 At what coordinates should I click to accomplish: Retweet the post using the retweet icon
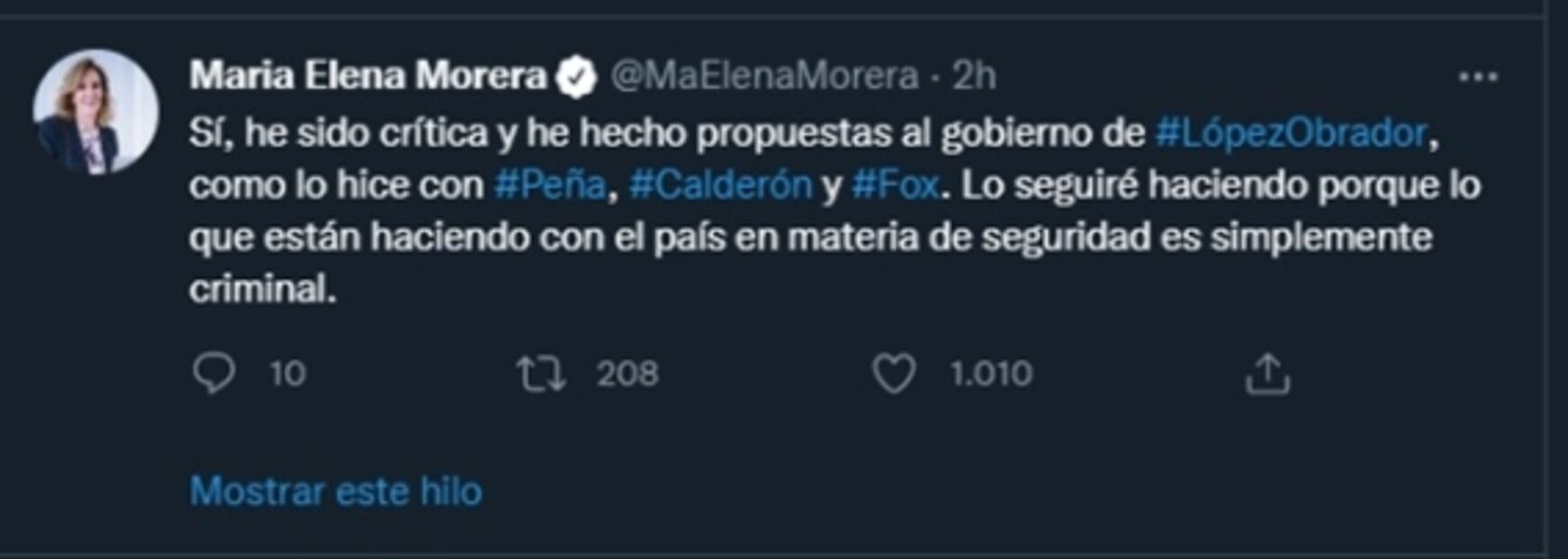pyautogui.click(x=541, y=373)
